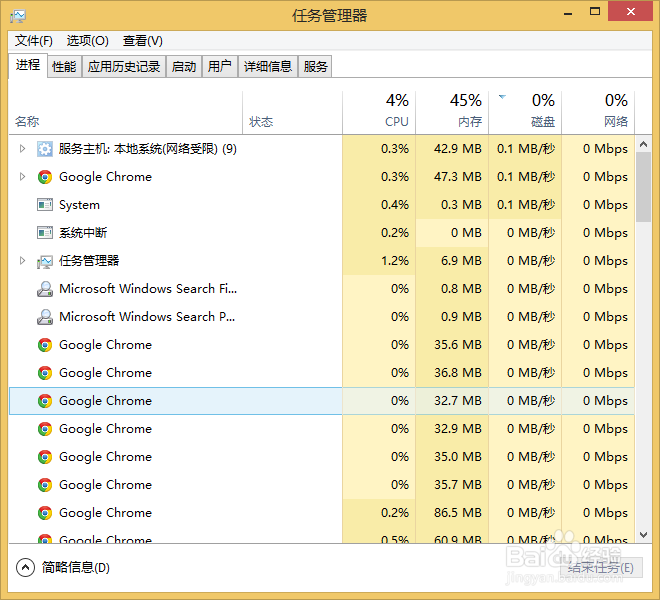Viewport: 660px width, 600px height.
Task: Switch to the 服务 tab
Action: [x=315, y=67]
